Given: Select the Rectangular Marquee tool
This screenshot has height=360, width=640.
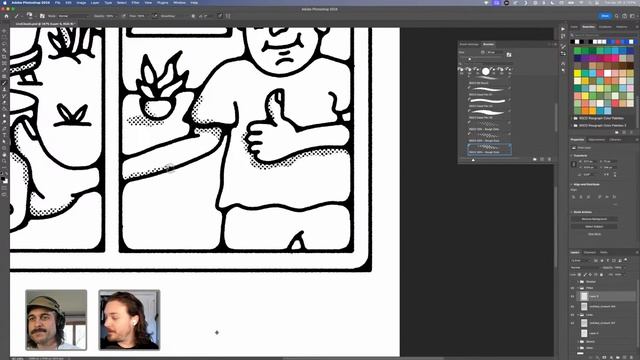Looking at the screenshot, I should point(4,37).
